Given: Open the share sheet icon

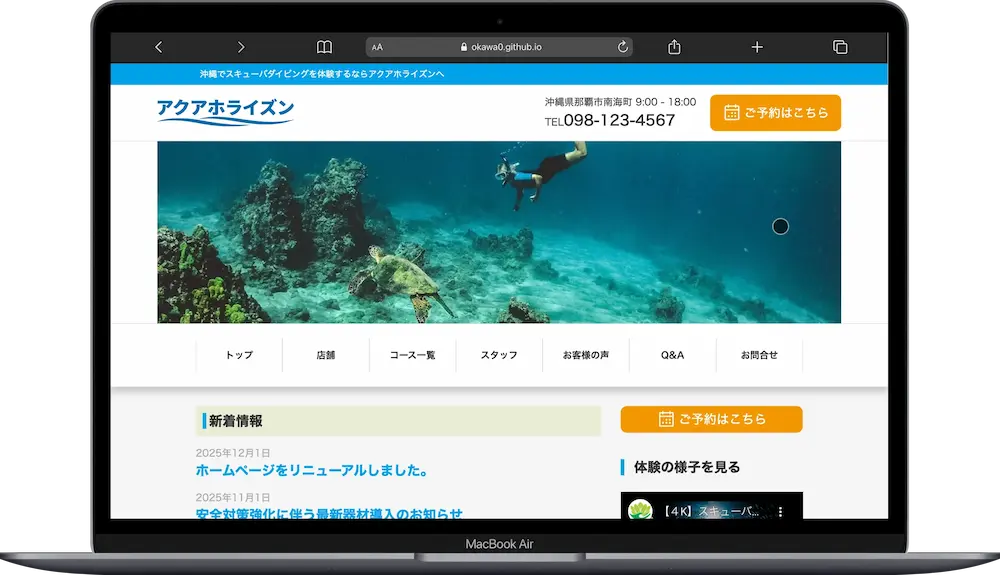Looking at the screenshot, I should [674, 47].
